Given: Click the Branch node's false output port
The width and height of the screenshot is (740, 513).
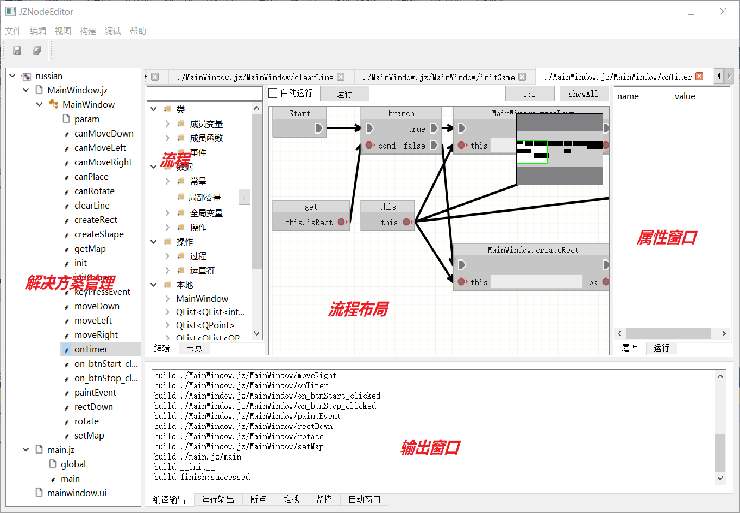Looking at the screenshot, I should [x=434, y=145].
